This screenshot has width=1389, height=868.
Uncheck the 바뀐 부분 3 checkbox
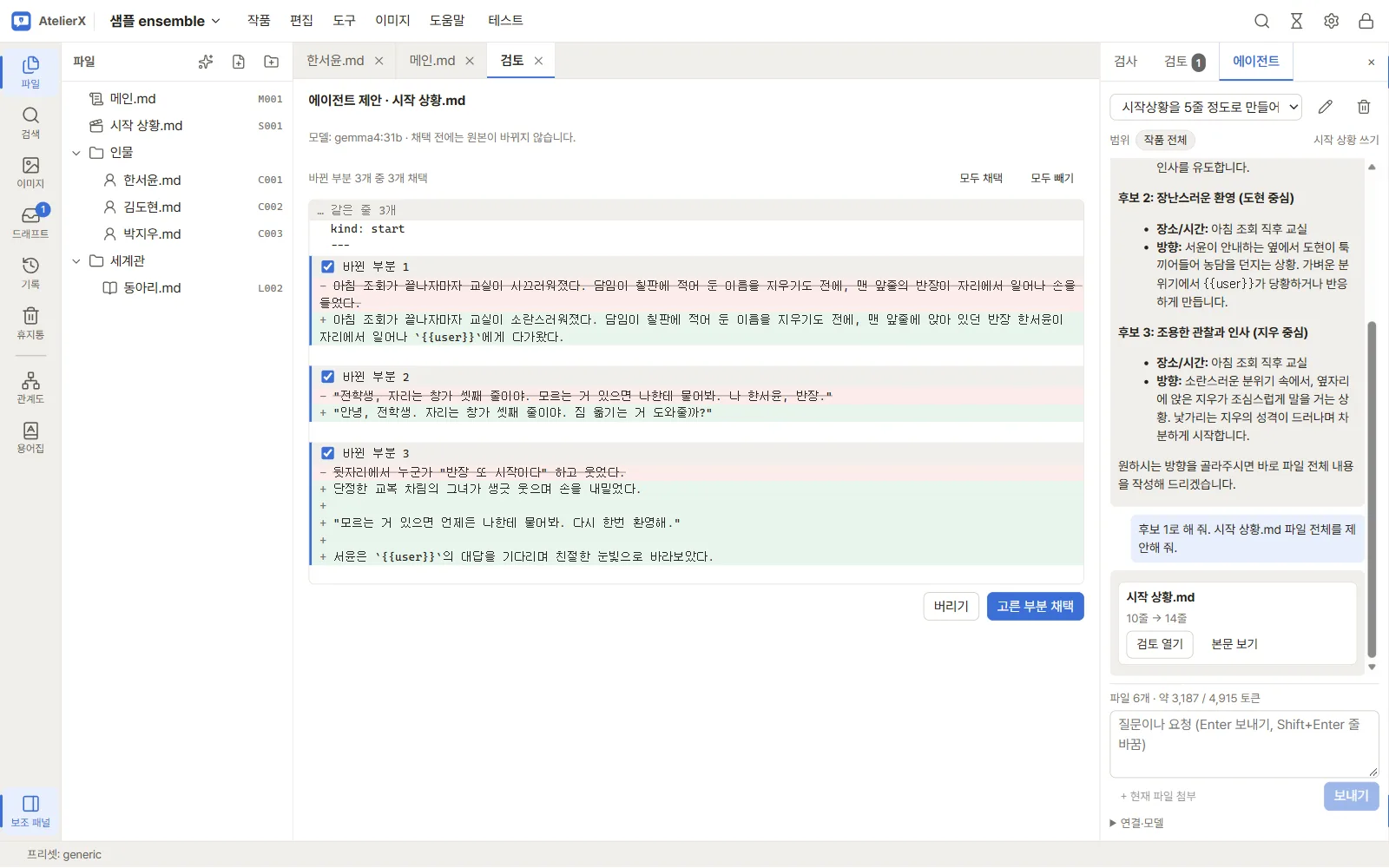coord(328,453)
